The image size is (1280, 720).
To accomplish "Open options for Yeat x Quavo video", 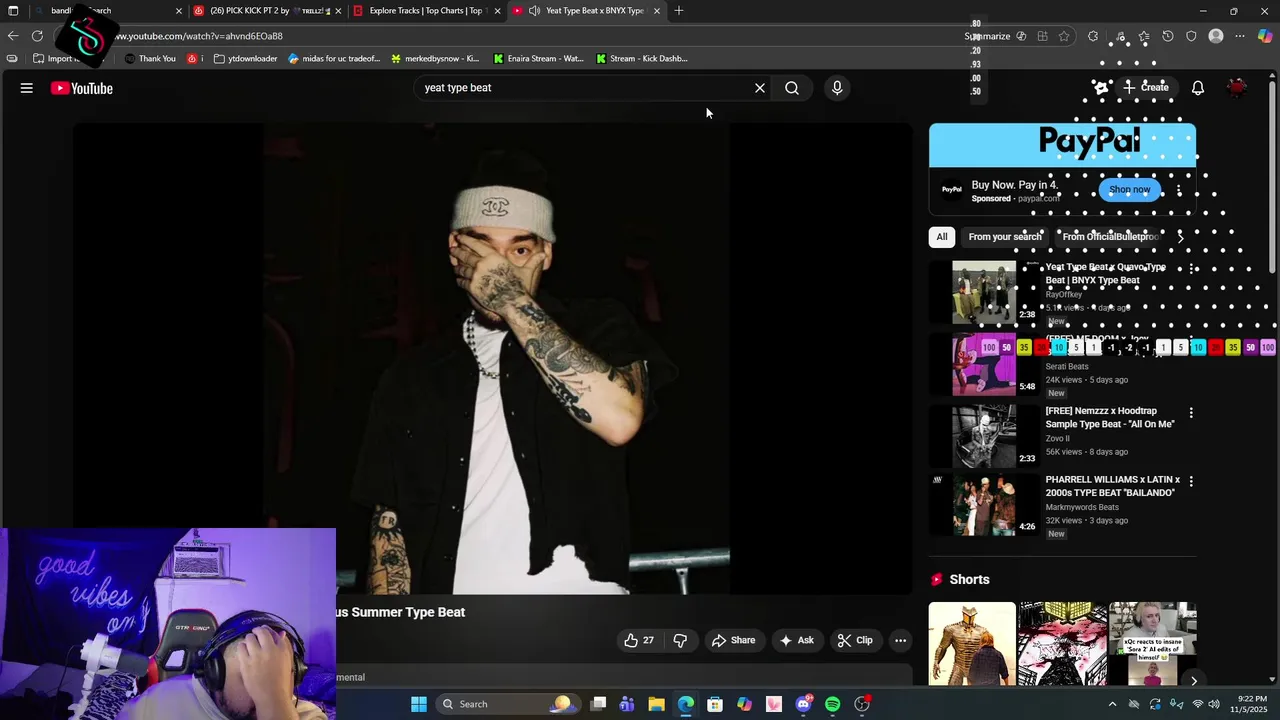I will point(1190,269).
